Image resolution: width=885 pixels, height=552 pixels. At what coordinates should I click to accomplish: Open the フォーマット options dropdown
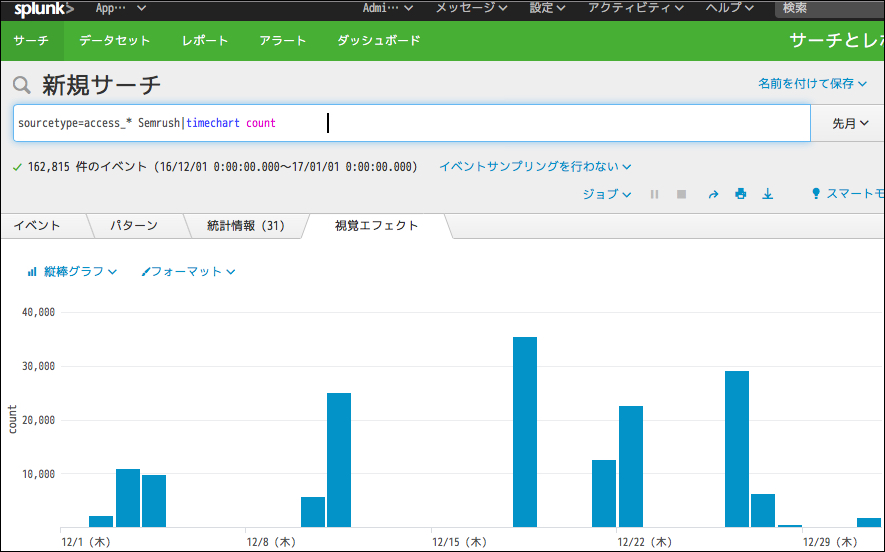(x=188, y=271)
